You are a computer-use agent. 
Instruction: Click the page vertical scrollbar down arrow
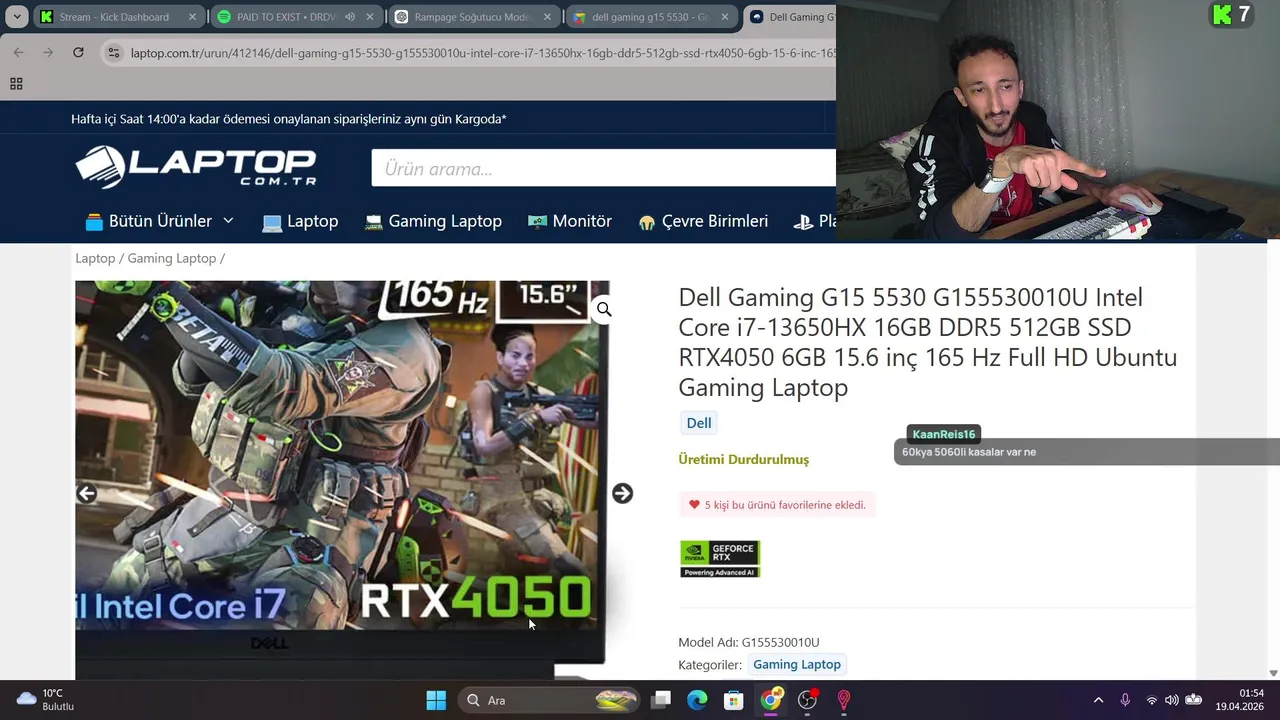(x=1273, y=673)
